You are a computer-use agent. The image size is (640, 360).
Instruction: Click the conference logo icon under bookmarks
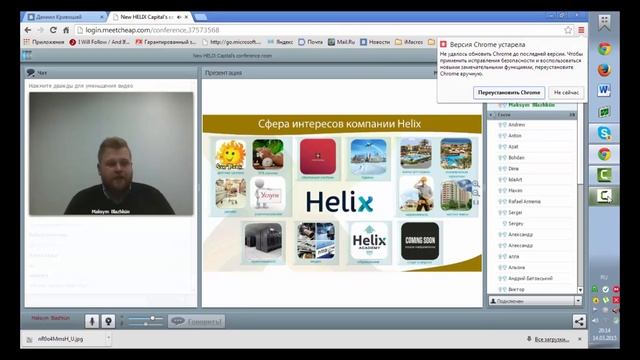(x=27, y=56)
